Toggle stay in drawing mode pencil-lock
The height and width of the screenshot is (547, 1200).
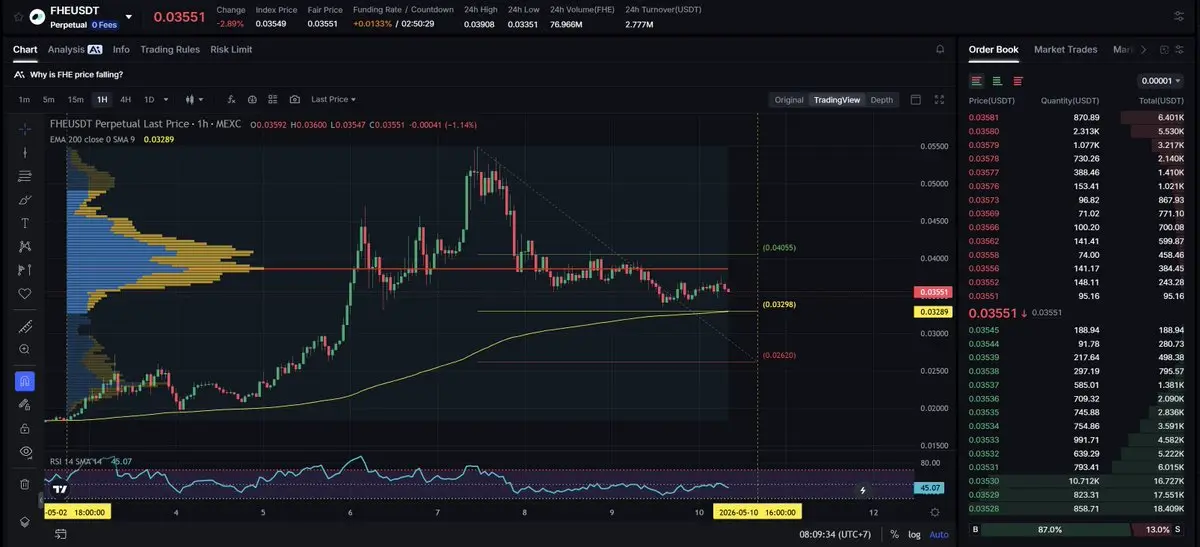coord(25,405)
